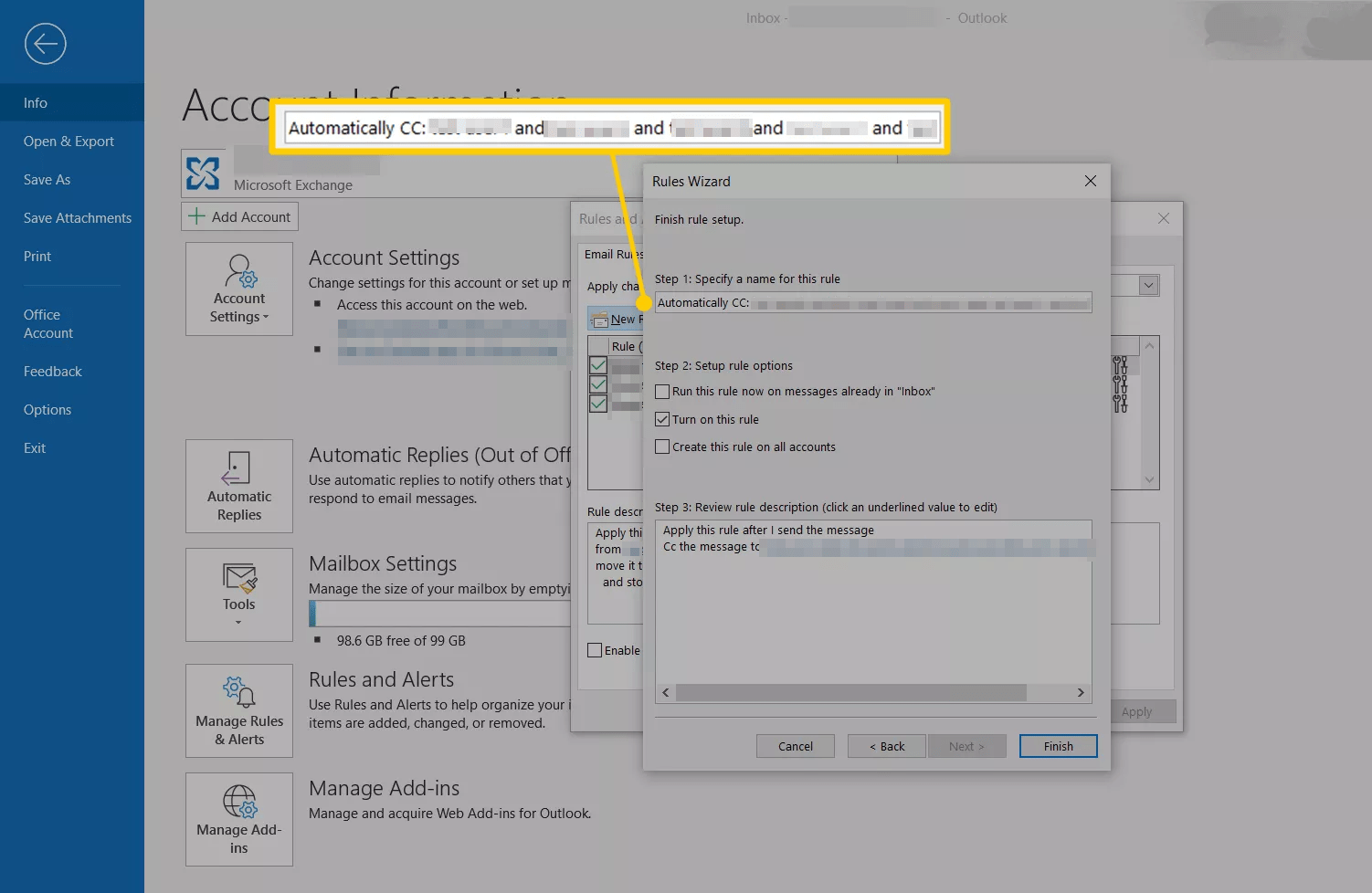This screenshot has height=893, width=1372.
Task: Click the Email Rules tab
Action: [x=614, y=254]
